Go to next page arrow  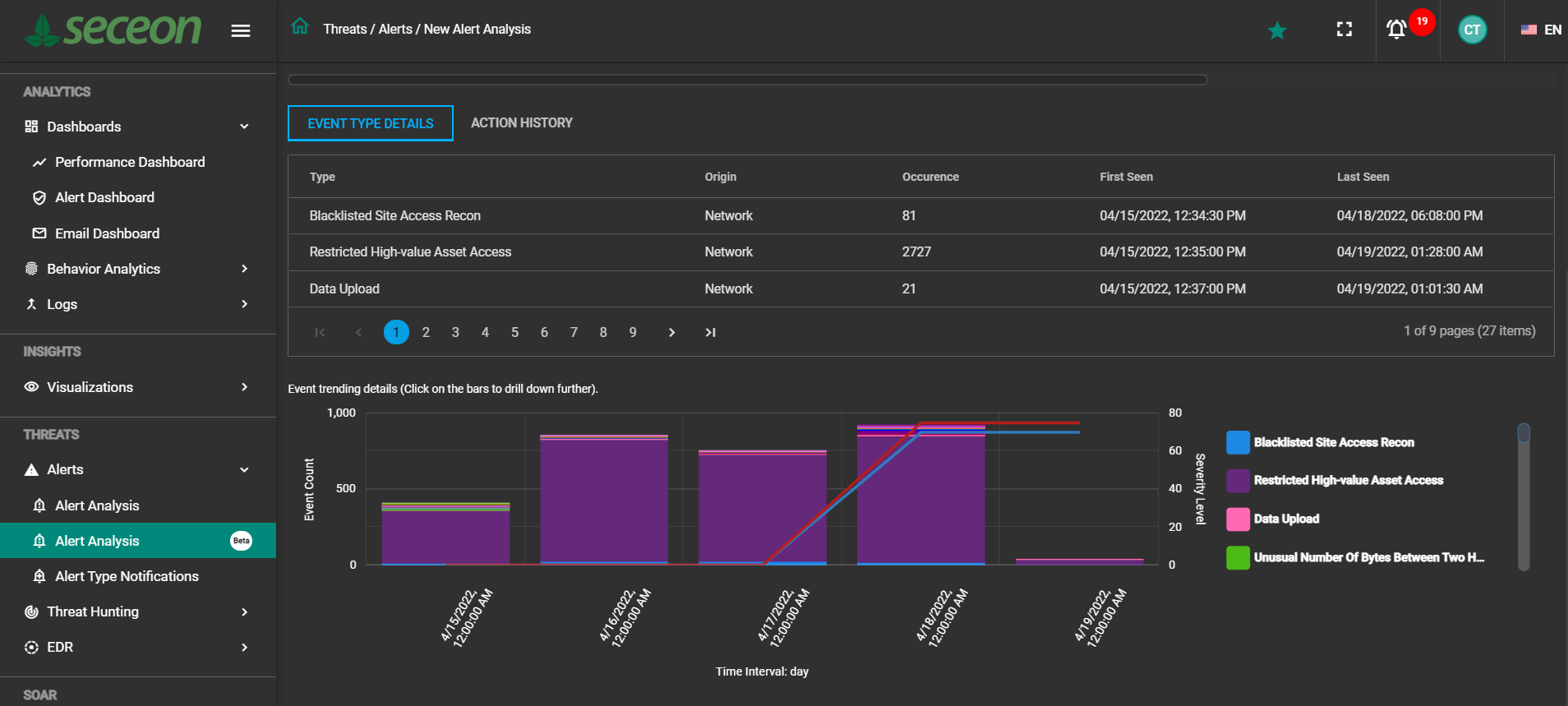[x=671, y=332]
